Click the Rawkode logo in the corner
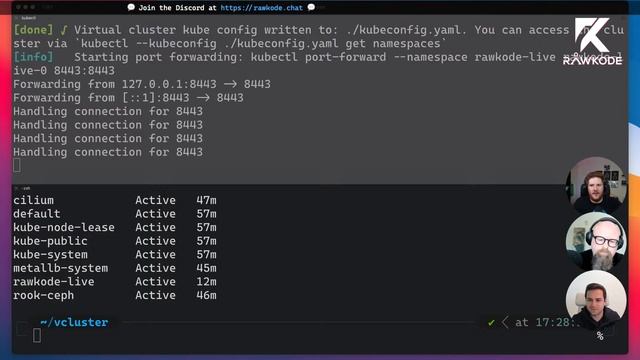The height and width of the screenshot is (360, 640). pyautogui.click(x=592, y=41)
